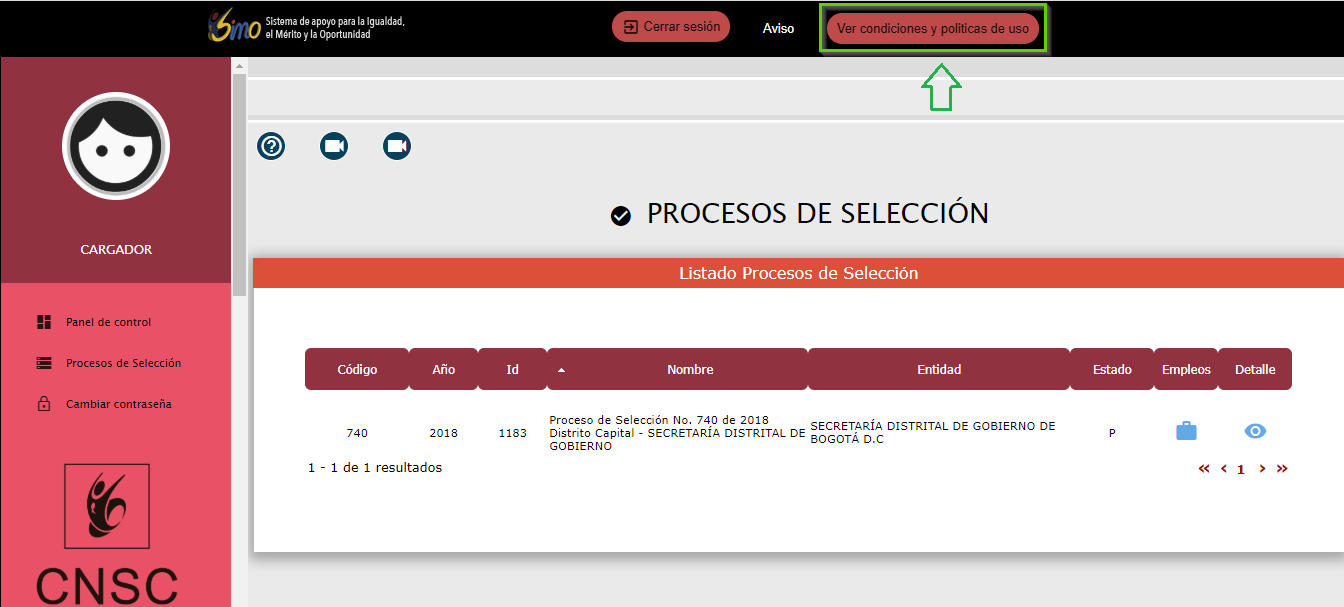The height and width of the screenshot is (607, 1344).
Task: View details with the eye icon
Action: click(1255, 431)
